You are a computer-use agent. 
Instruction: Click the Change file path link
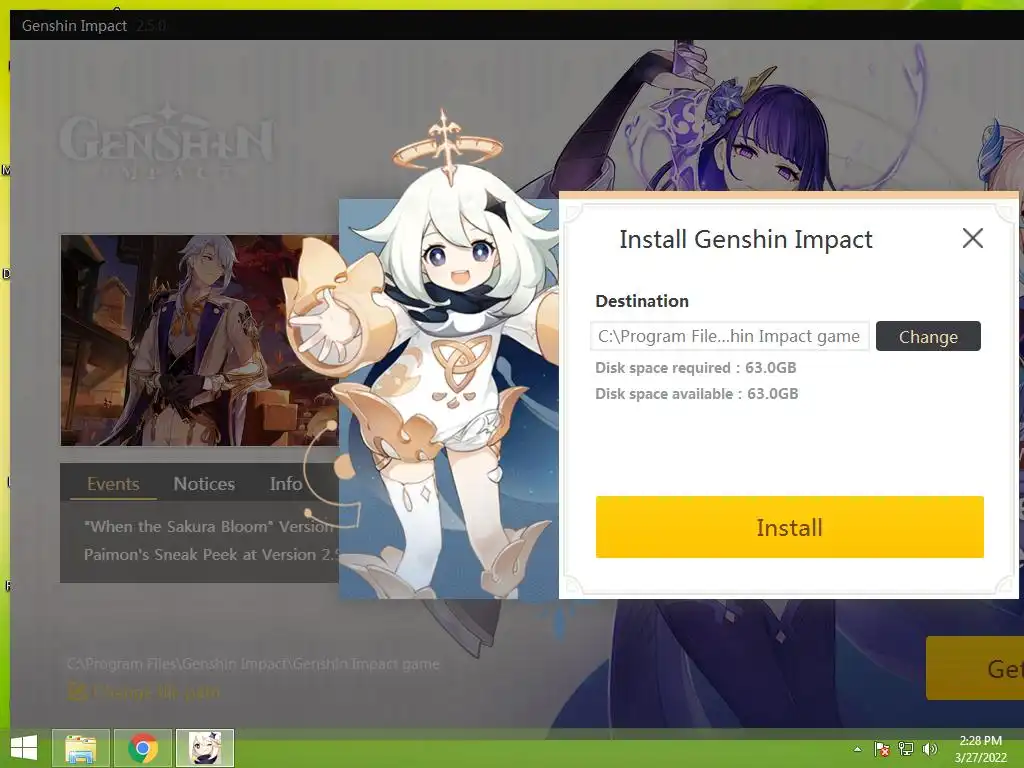pos(144,691)
